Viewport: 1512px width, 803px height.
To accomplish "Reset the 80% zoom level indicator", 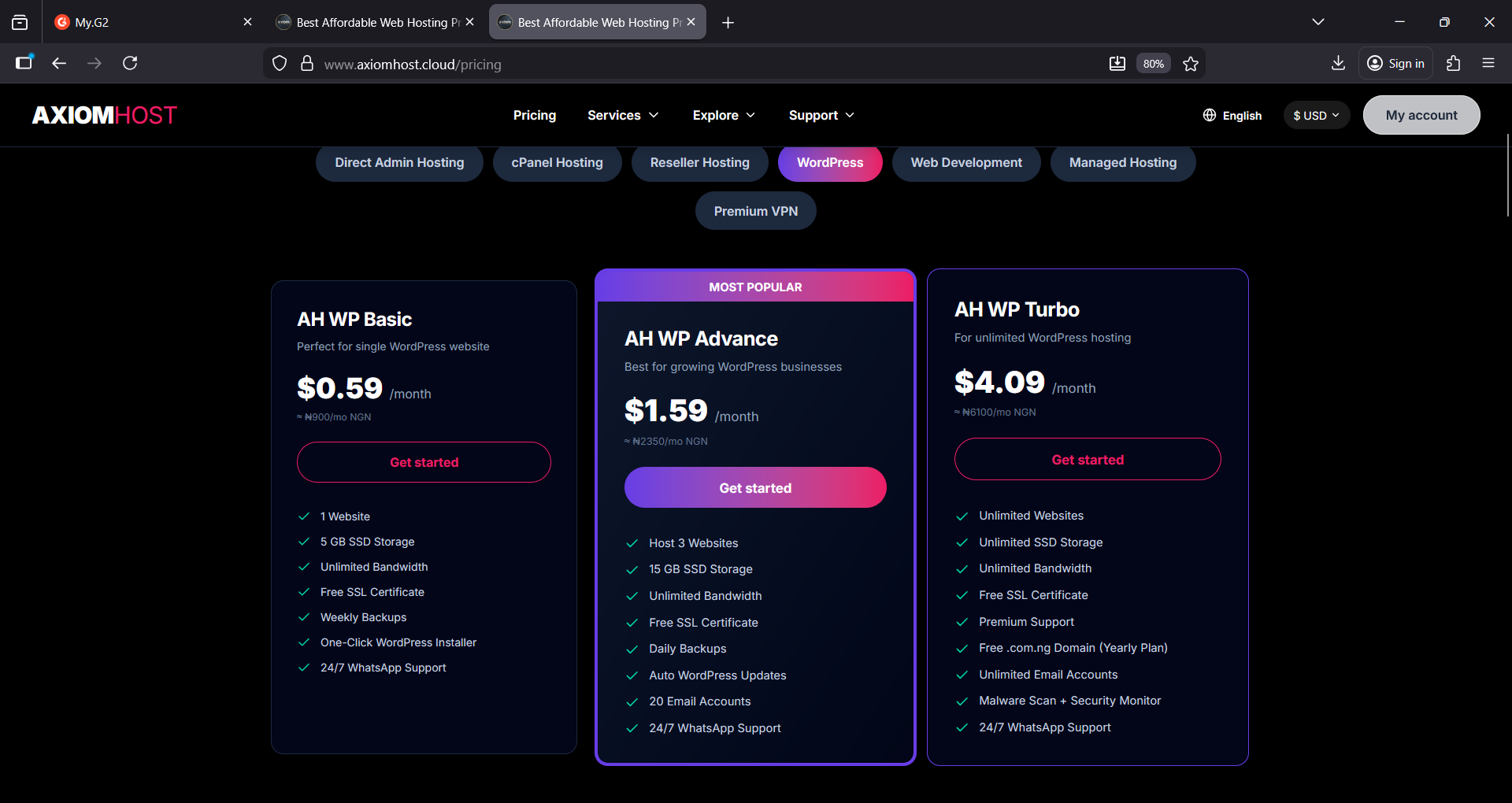I will pos(1154,64).
